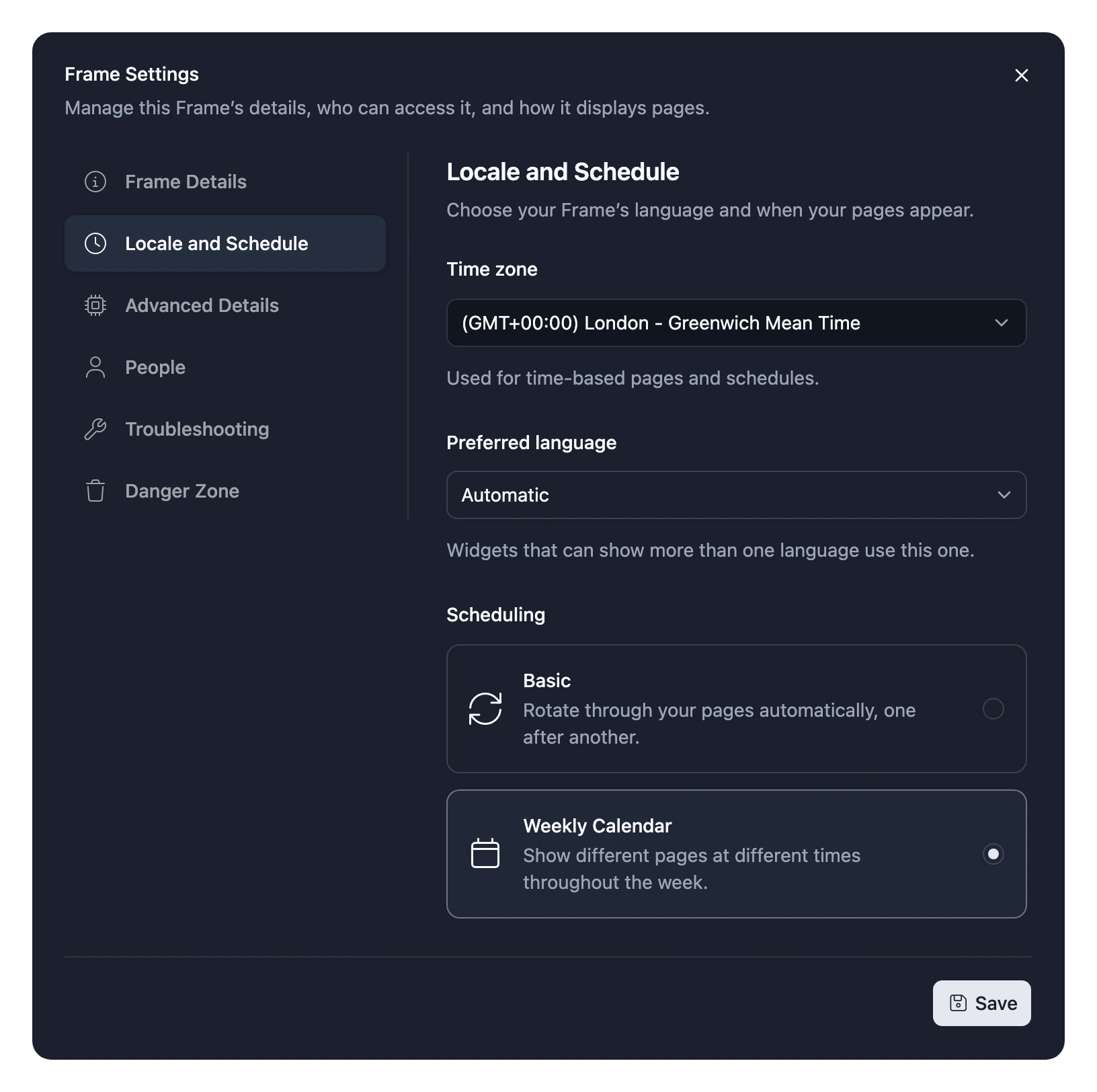Click the floppy disk icon in Save button
Viewport: 1097px width, 1092px height.
pos(958,1003)
